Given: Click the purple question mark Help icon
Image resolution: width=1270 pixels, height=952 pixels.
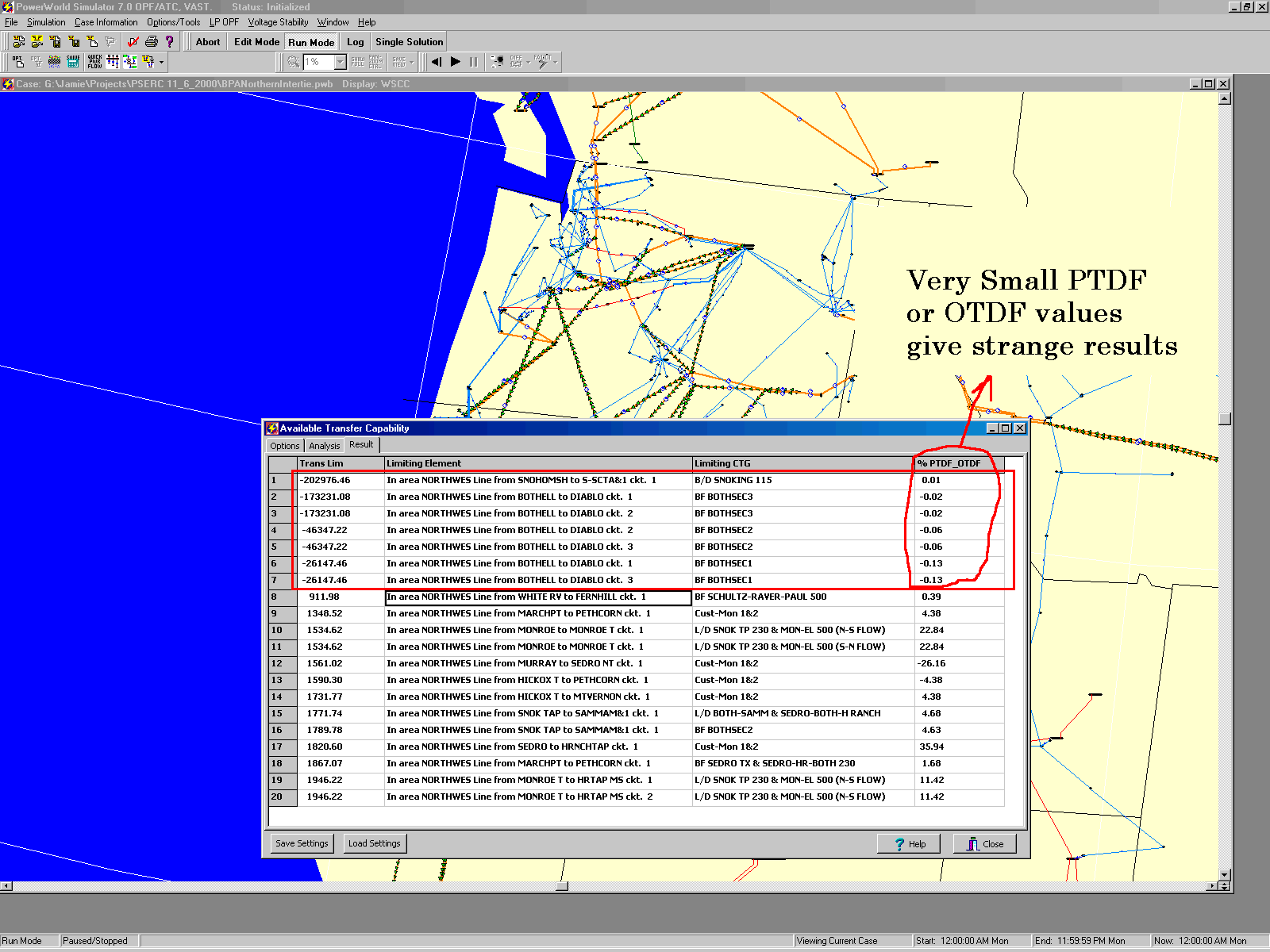Looking at the screenshot, I should (x=169, y=42).
